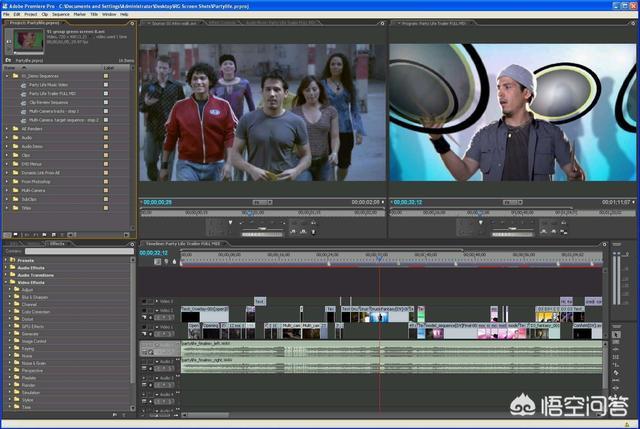Viewport: 640px width, 429px height.
Task: Toggle lock box on Video 2 track
Action: click(x=151, y=310)
